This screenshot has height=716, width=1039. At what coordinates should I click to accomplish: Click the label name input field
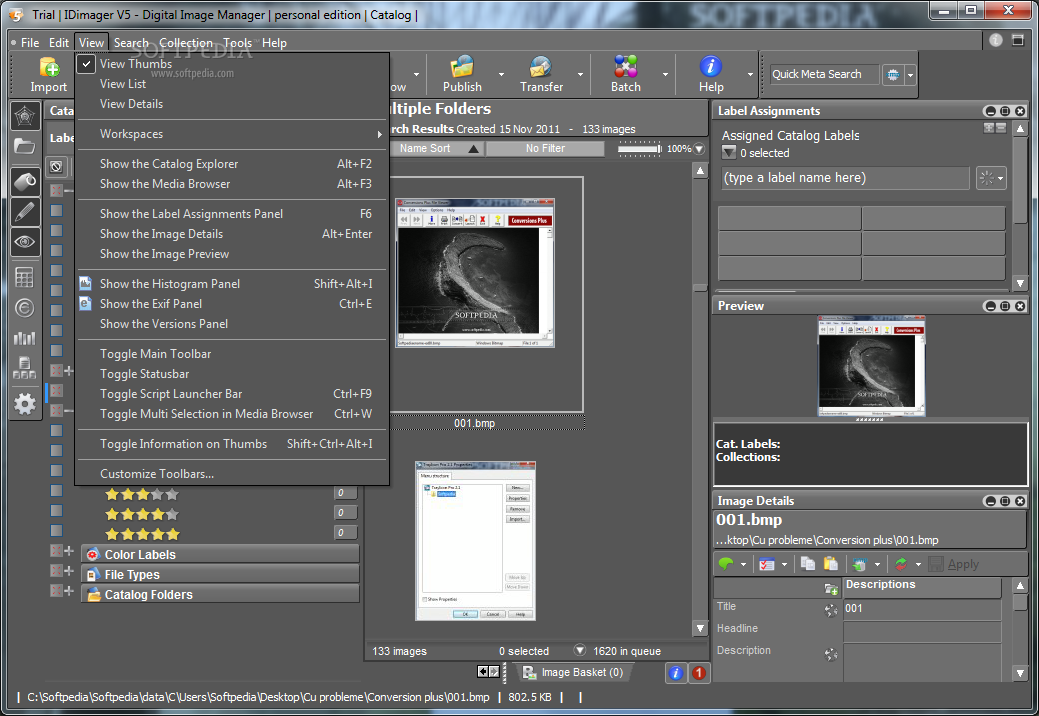pyautogui.click(x=846, y=178)
